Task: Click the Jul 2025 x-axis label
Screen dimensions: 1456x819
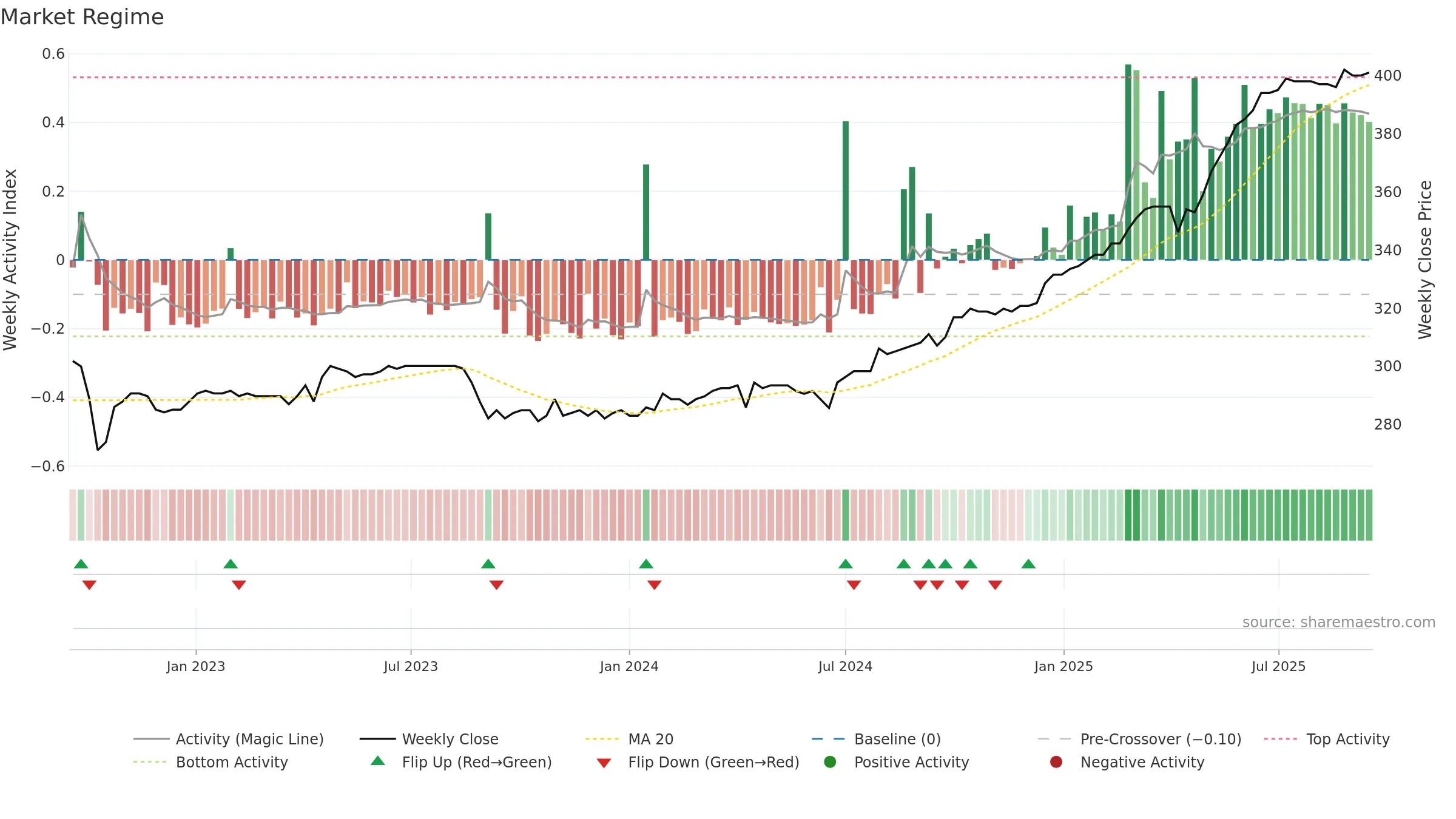Action: click(x=1278, y=666)
